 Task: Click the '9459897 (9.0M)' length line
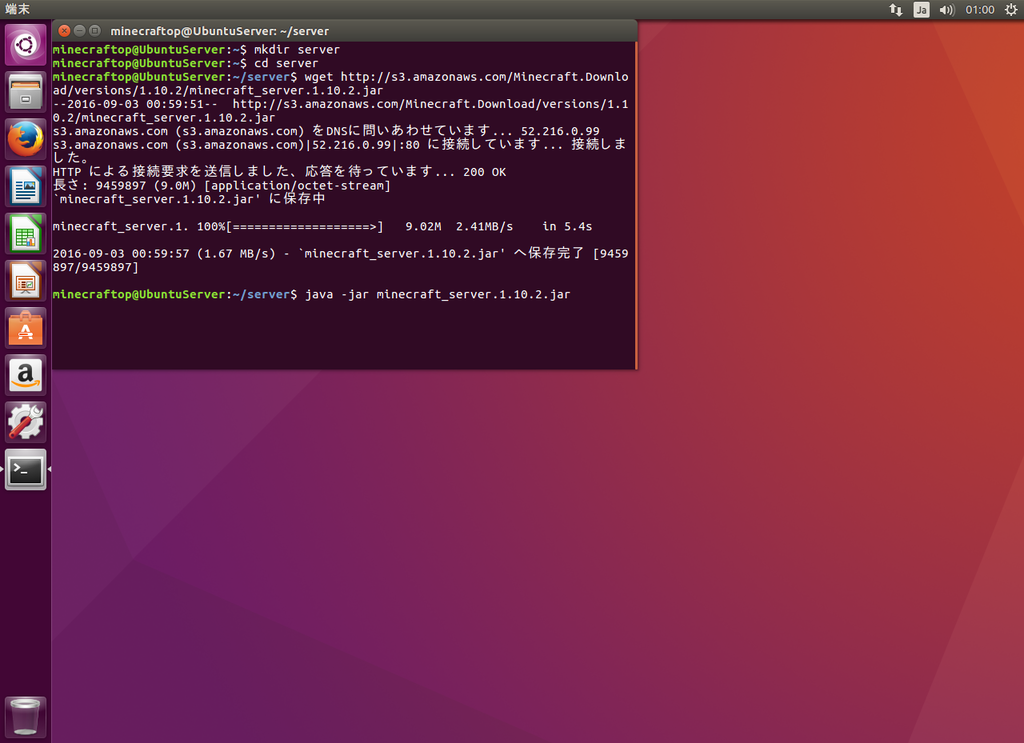221,185
